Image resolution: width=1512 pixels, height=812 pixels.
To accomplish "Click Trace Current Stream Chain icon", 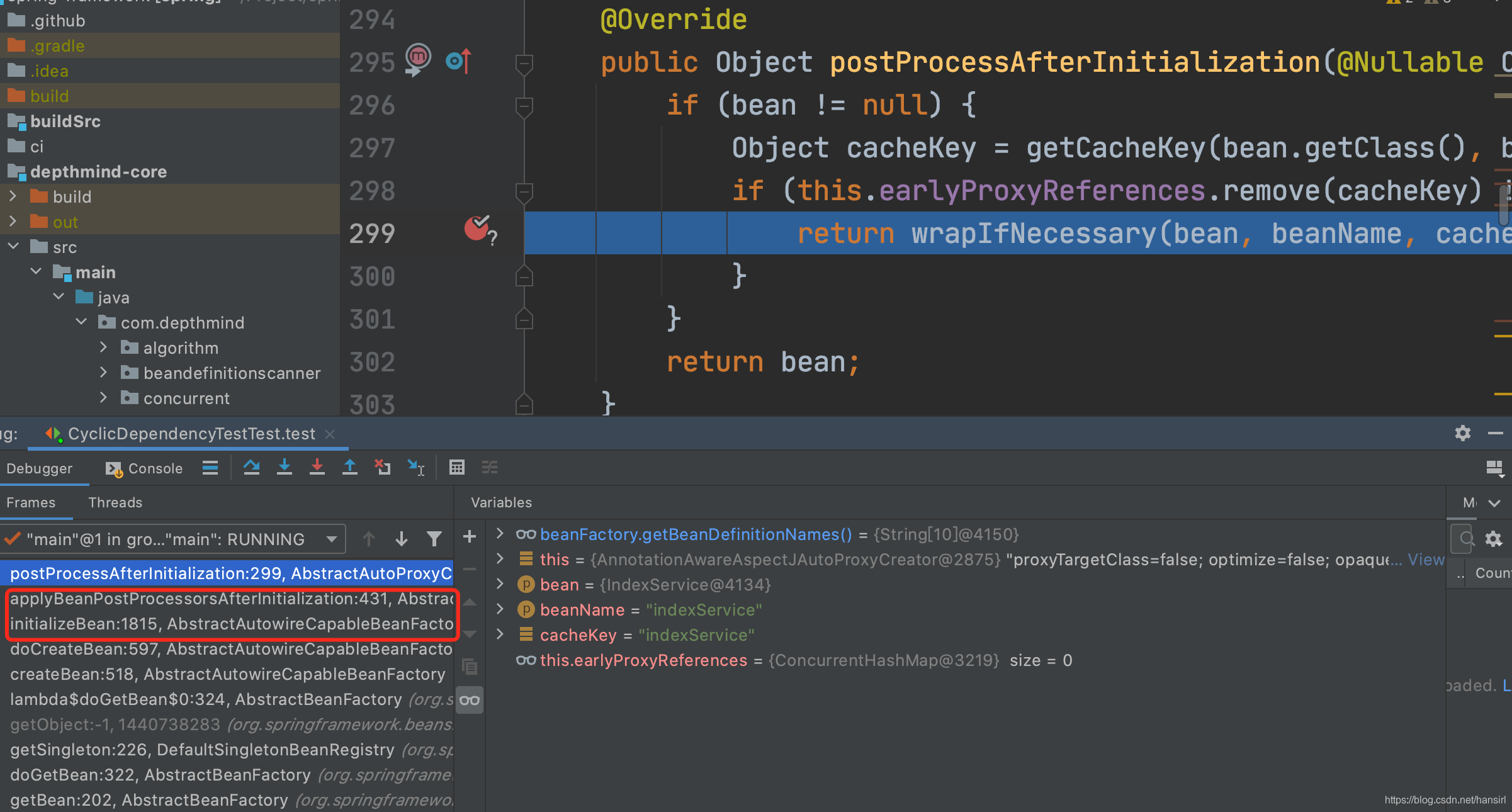I will [490, 467].
